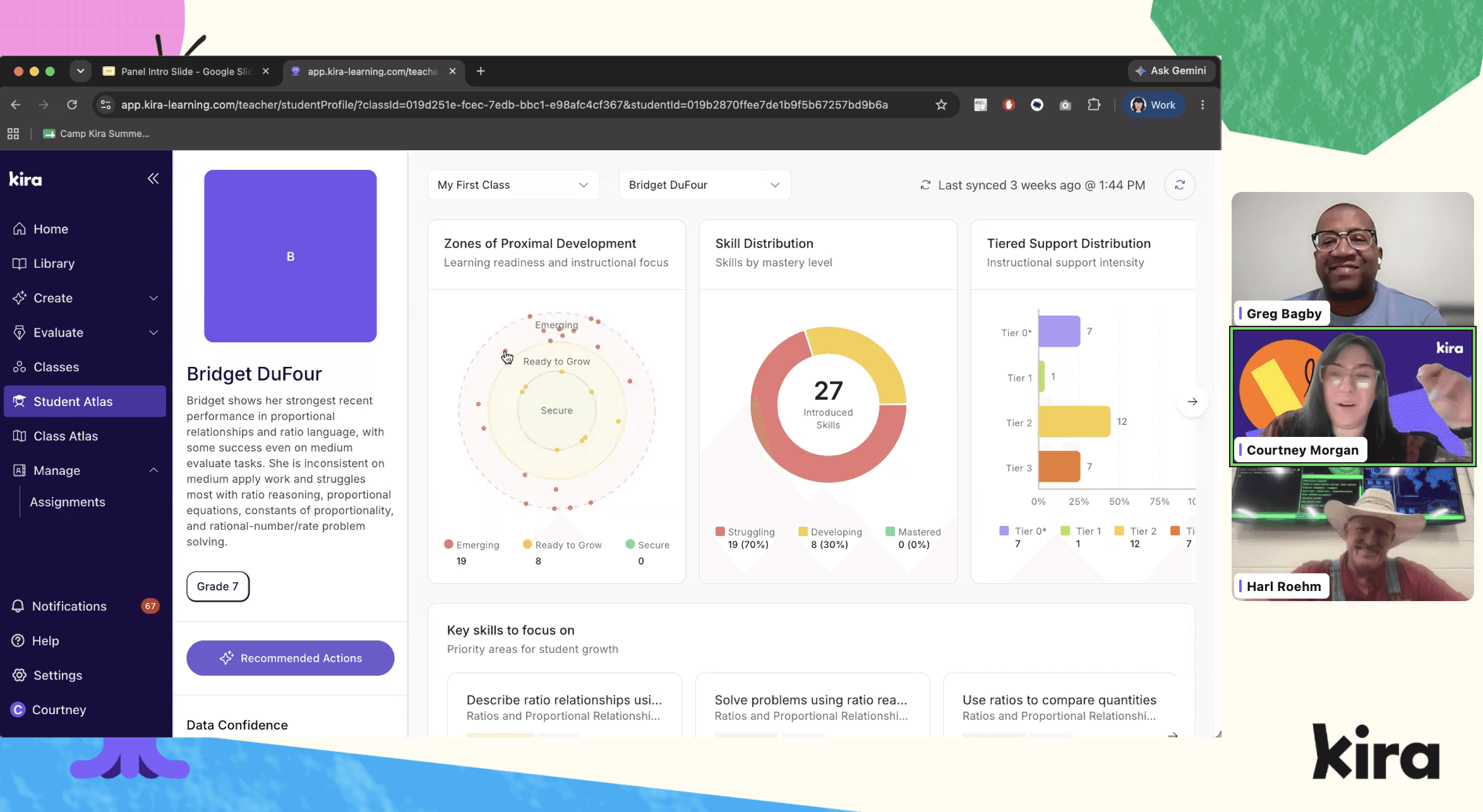Open Courtney account avatar
Screen dimensions: 1483x812
[18, 710]
